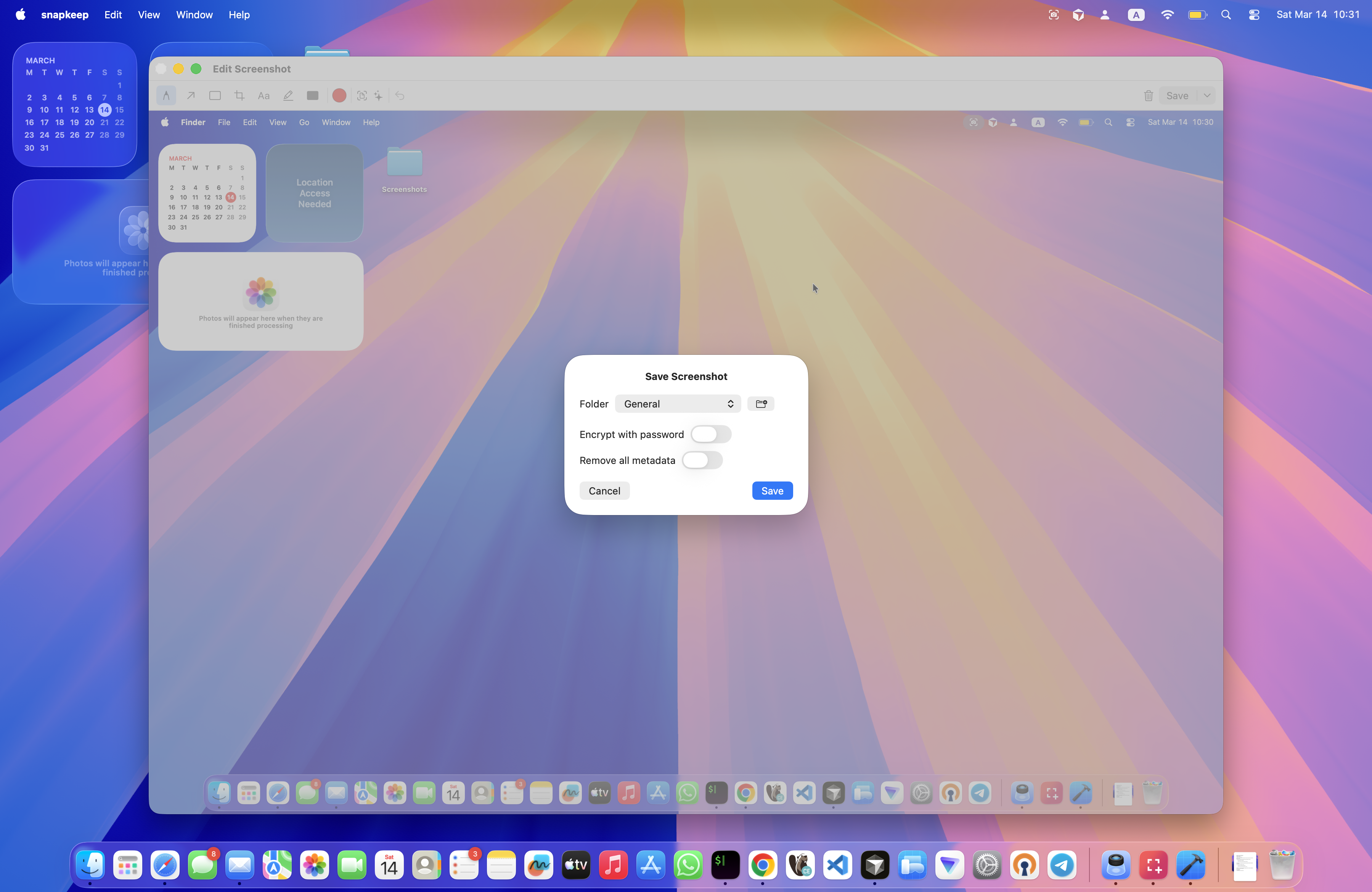Click the Wi-Fi status icon
This screenshot has height=892, width=1372.
(1167, 15)
